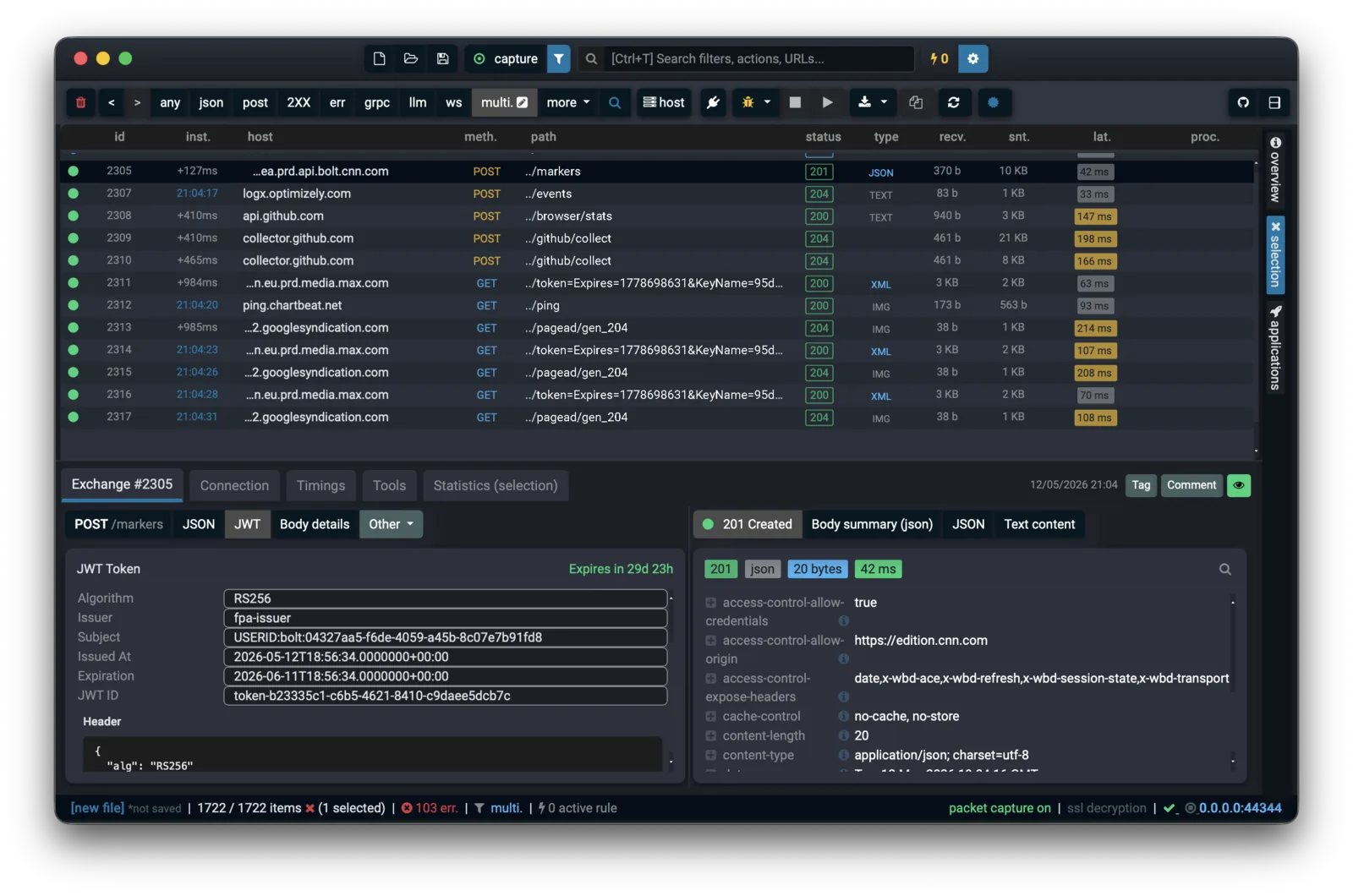Image resolution: width=1353 pixels, height=896 pixels.
Task: Search response headers with magnifier icon
Action: 1224,570
